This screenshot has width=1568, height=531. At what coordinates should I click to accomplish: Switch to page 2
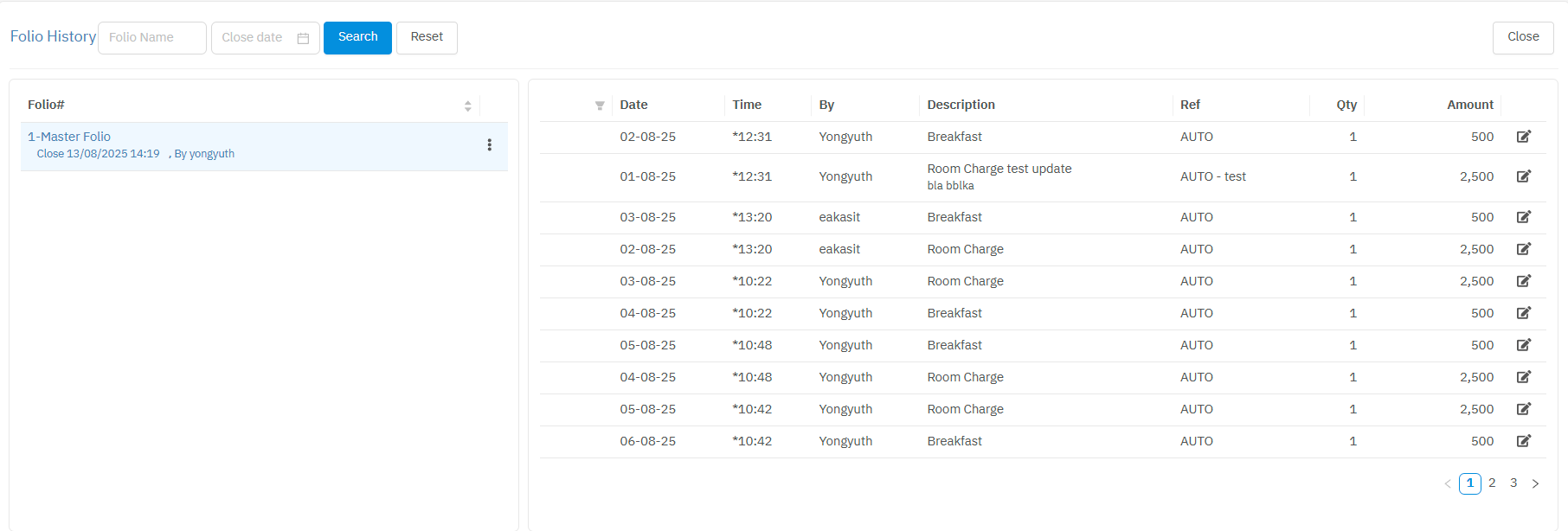pyautogui.click(x=1492, y=483)
